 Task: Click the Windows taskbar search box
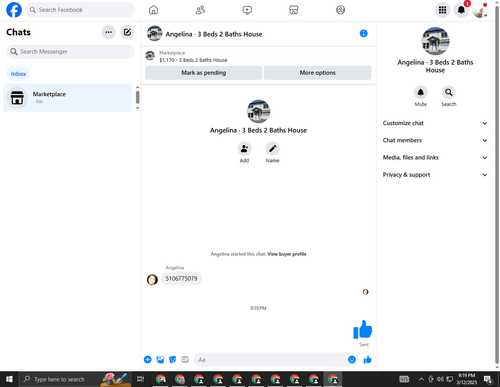pyautogui.click(x=75, y=379)
